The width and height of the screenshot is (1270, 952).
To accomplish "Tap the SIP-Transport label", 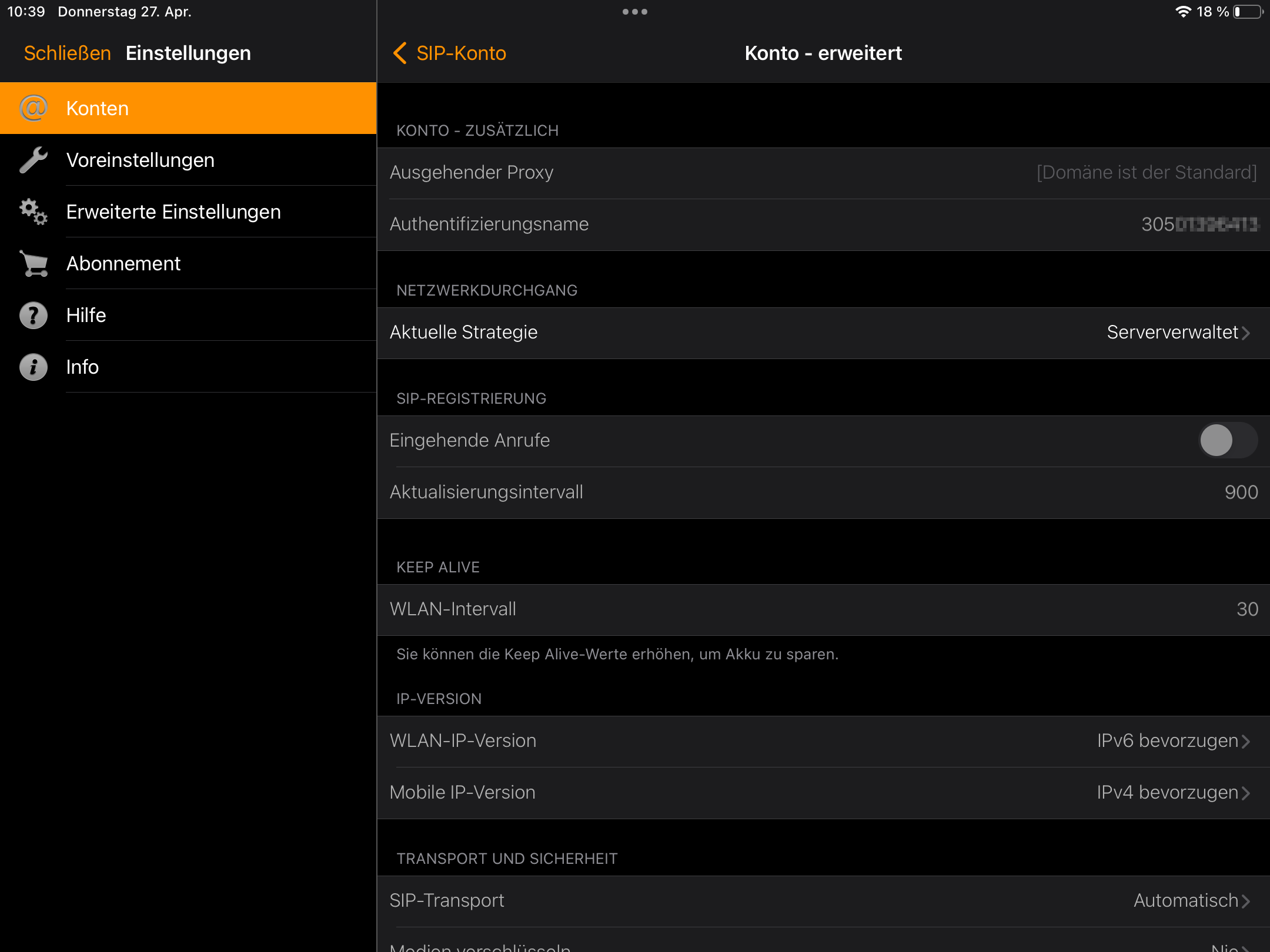I will (447, 900).
